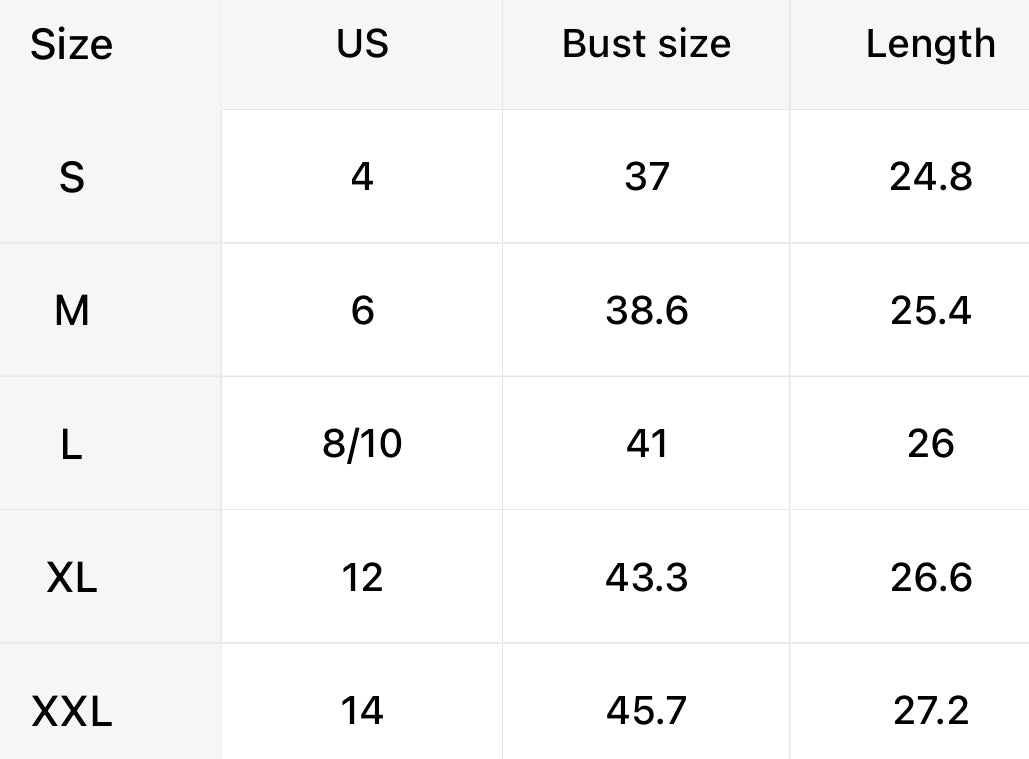Click the XXL size row label
Image resolution: width=1029 pixels, height=759 pixels.
(71, 712)
